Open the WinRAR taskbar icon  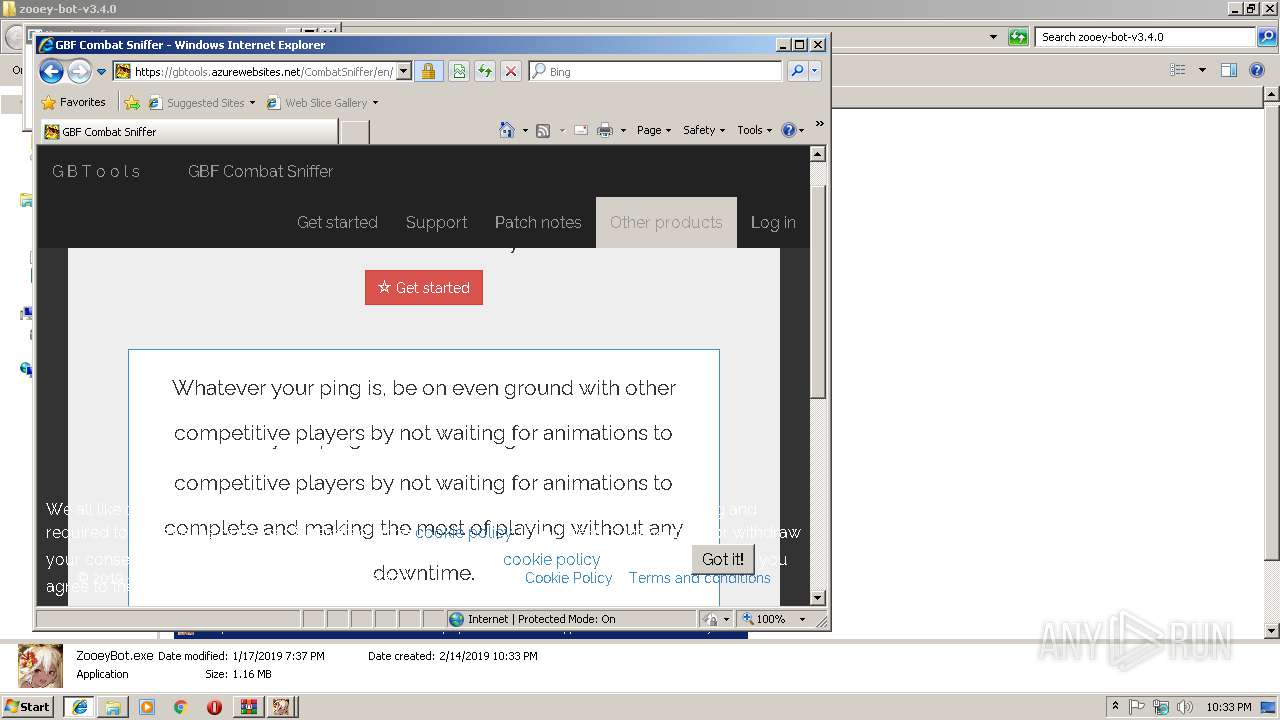tap(248, 707)
